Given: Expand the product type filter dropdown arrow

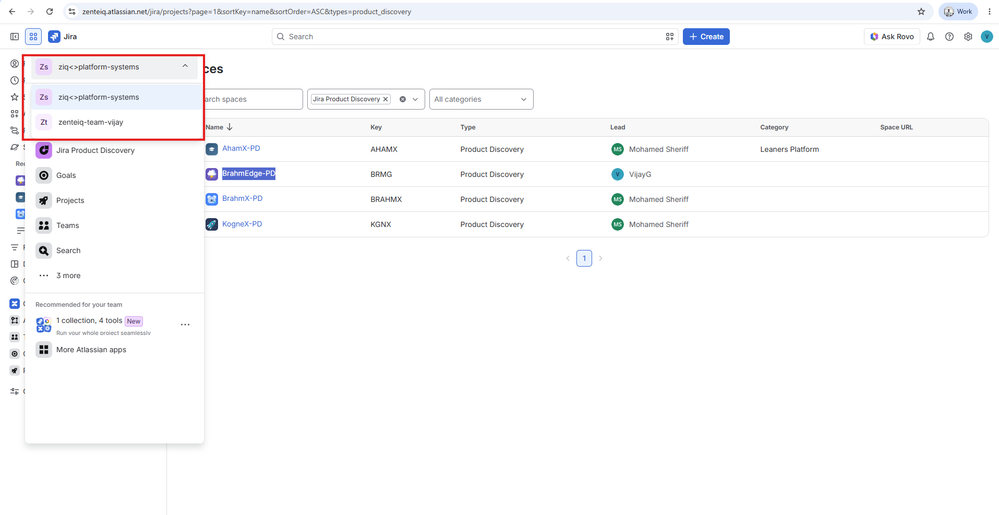Looking at the screenshot, I should pos(415,99).
